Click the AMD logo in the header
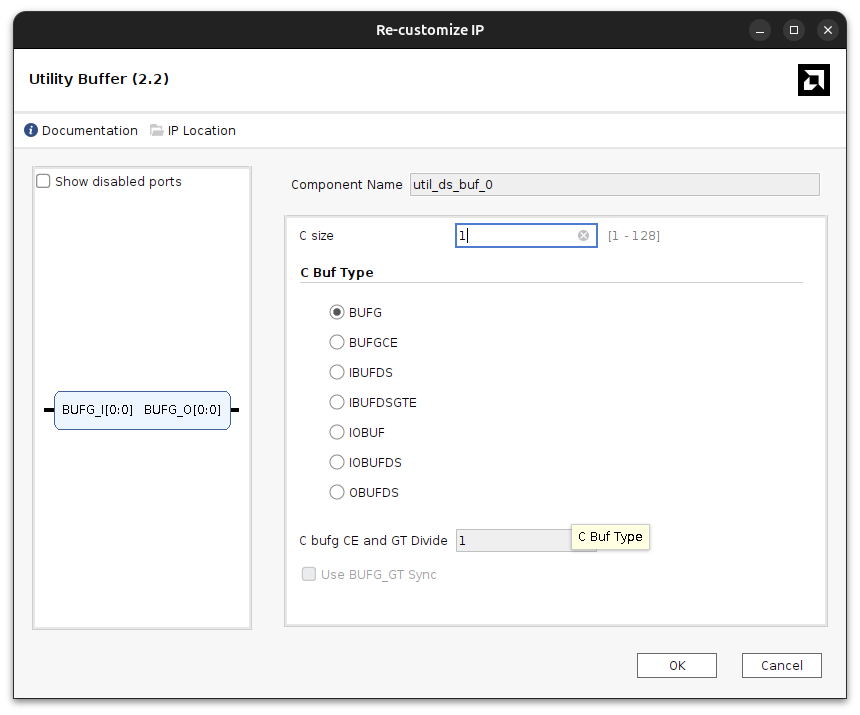This screenshot has width=860, height=715. coord(813,79)
